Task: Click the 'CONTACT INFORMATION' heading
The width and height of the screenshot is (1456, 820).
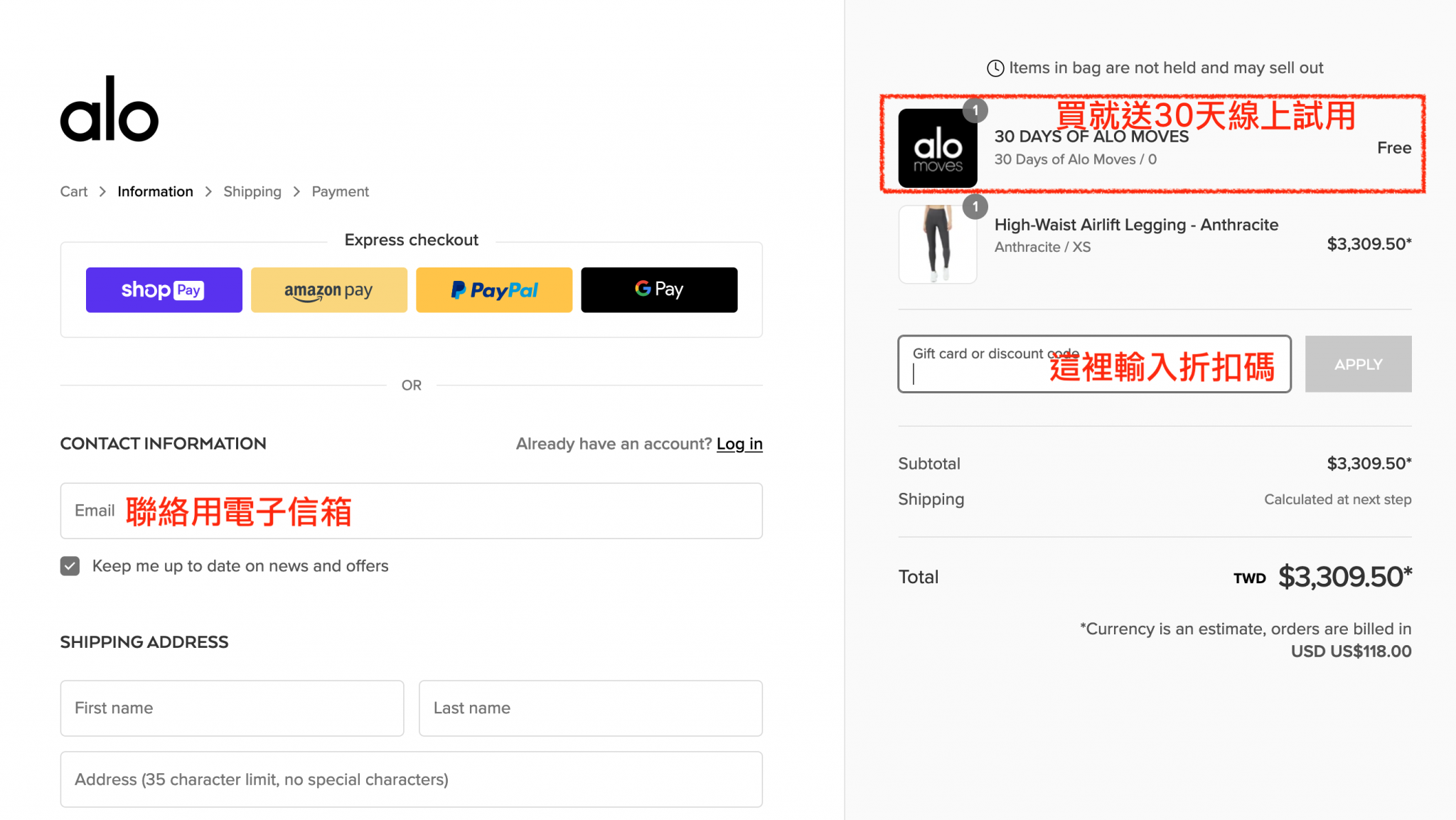Action: (163, 444)
